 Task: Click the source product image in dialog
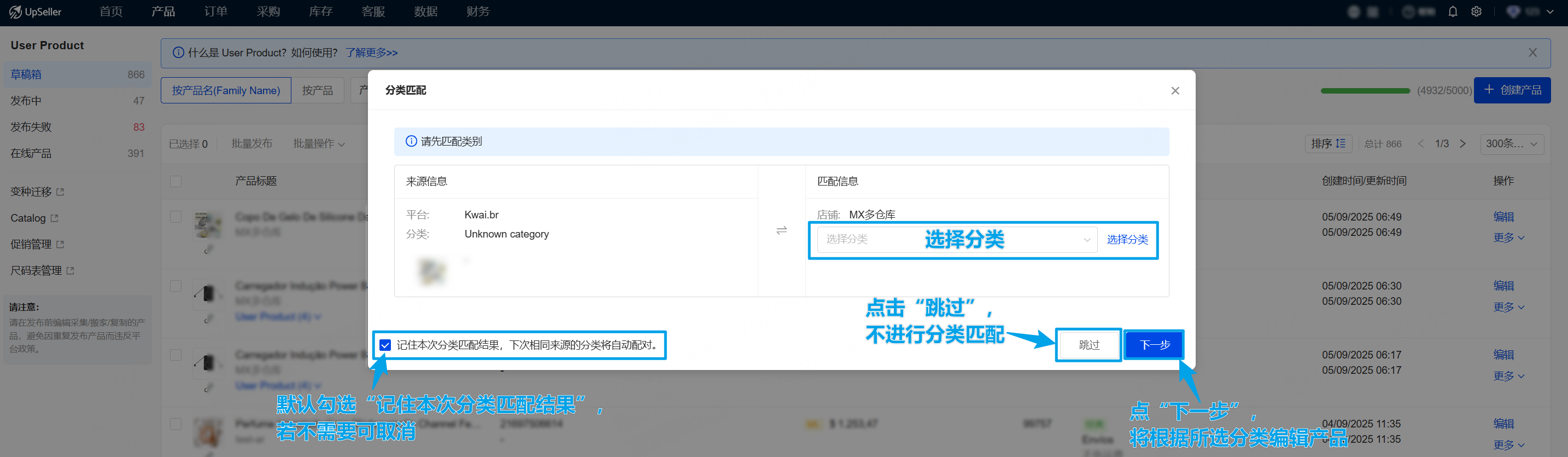(433, 272)
